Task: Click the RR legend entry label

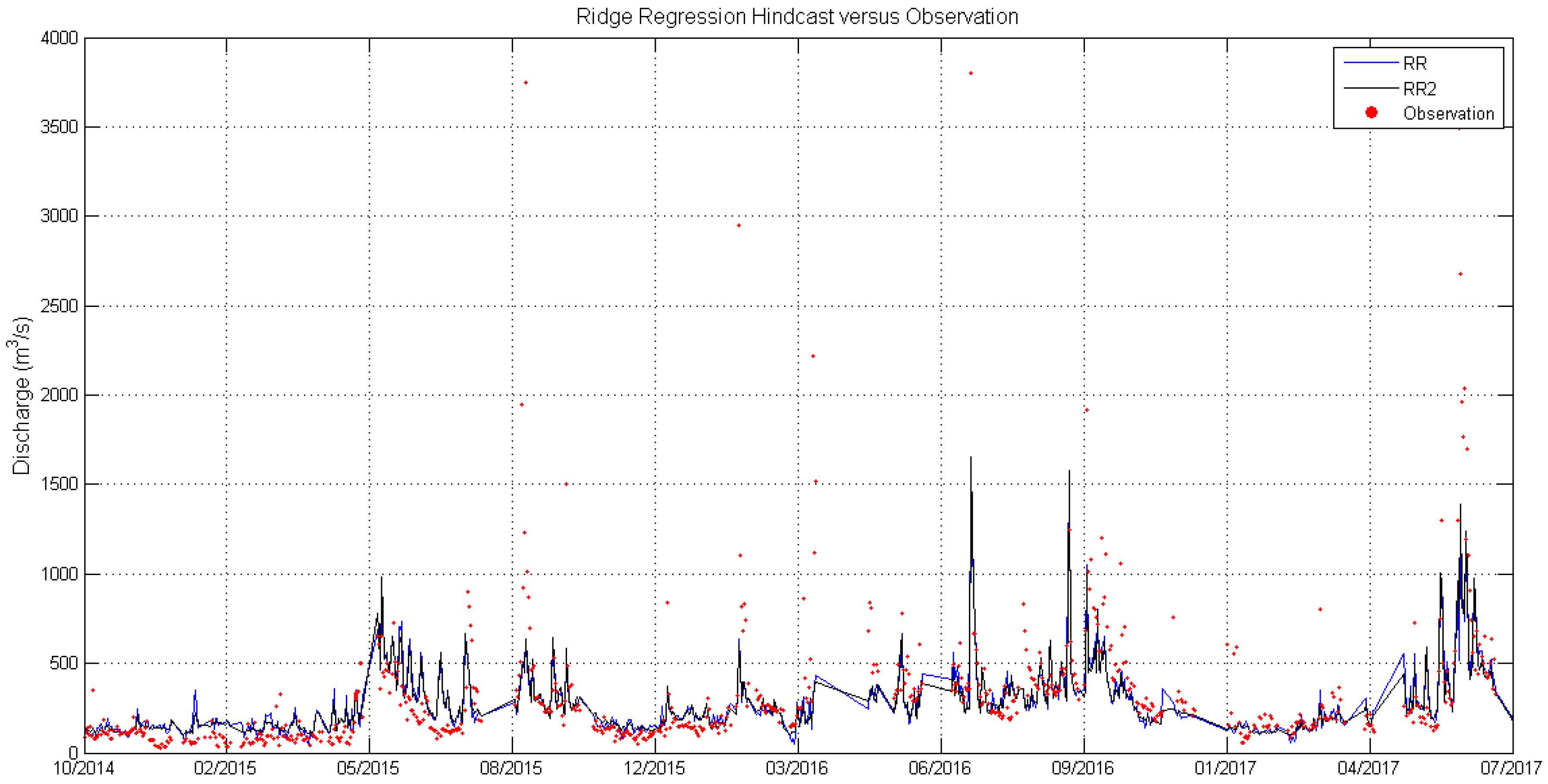Action: tap(1415, 63)
